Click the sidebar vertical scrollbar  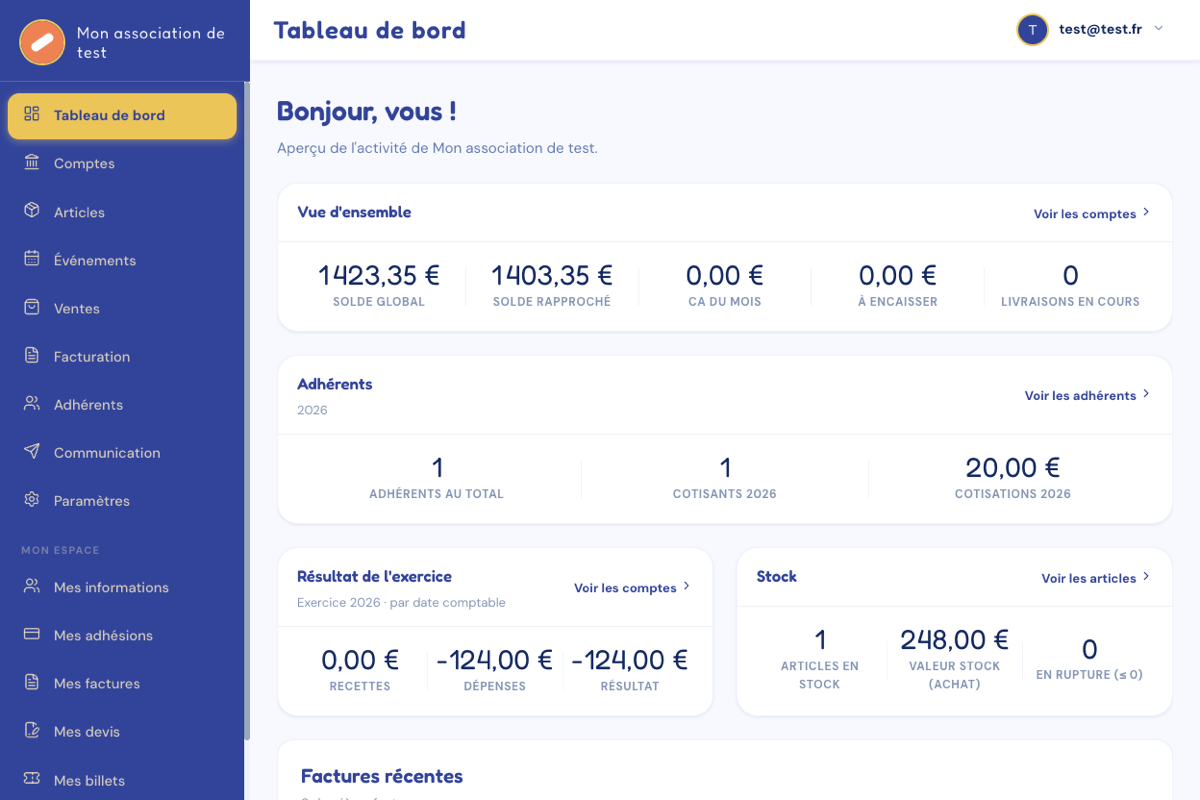click(247, 410)
